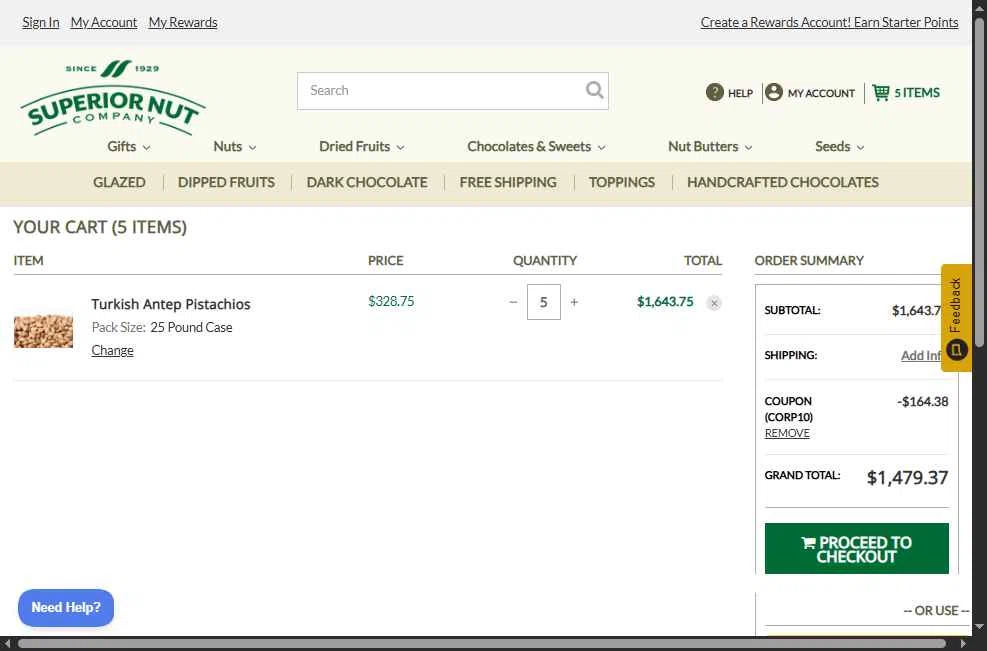This screenshot has width=987, height=651.
Task: Click the YOUR CART (5 ITEMS) heading
Action: [100, 227]
